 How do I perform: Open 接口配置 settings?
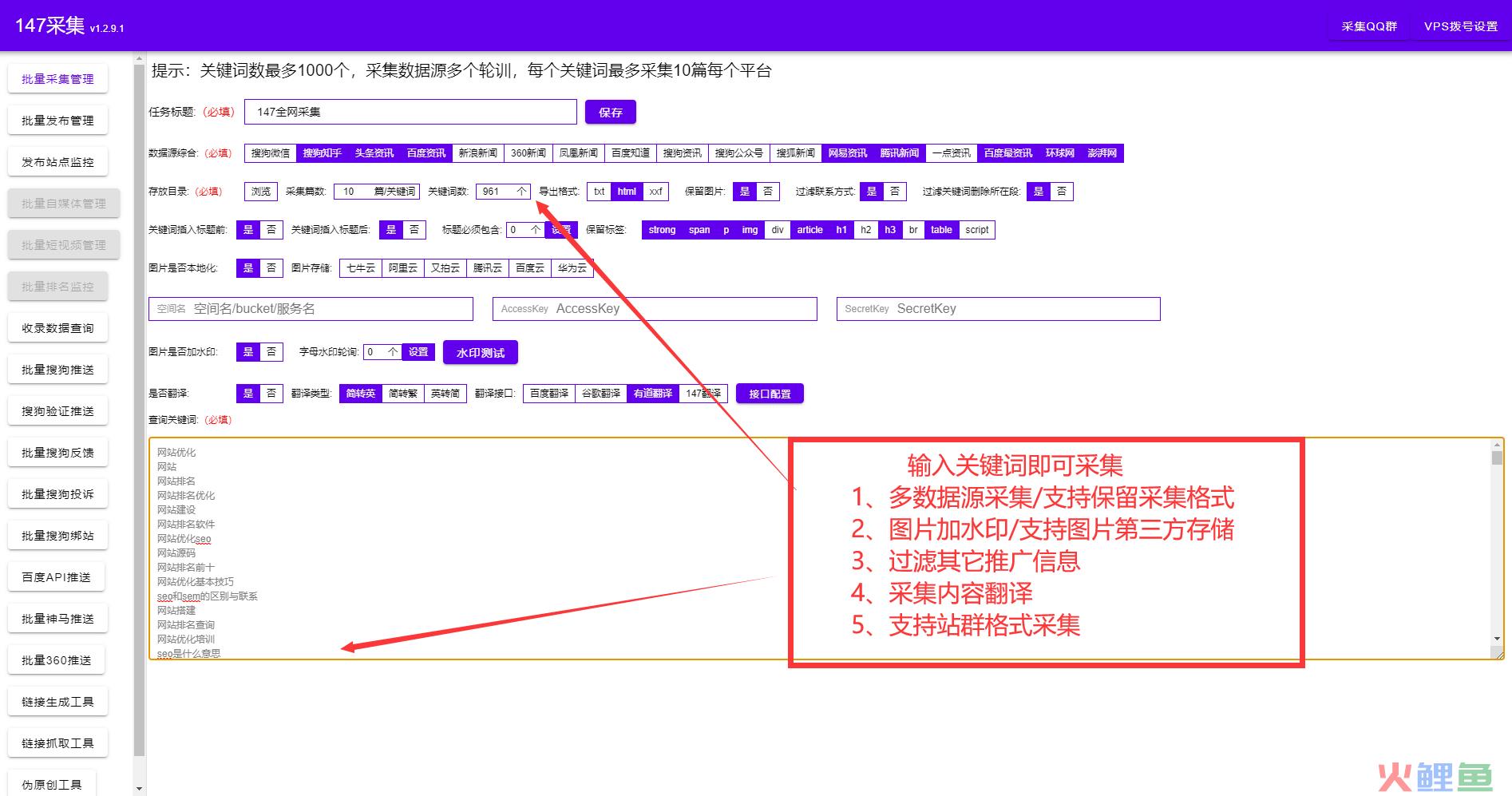(x=770, y=394)
